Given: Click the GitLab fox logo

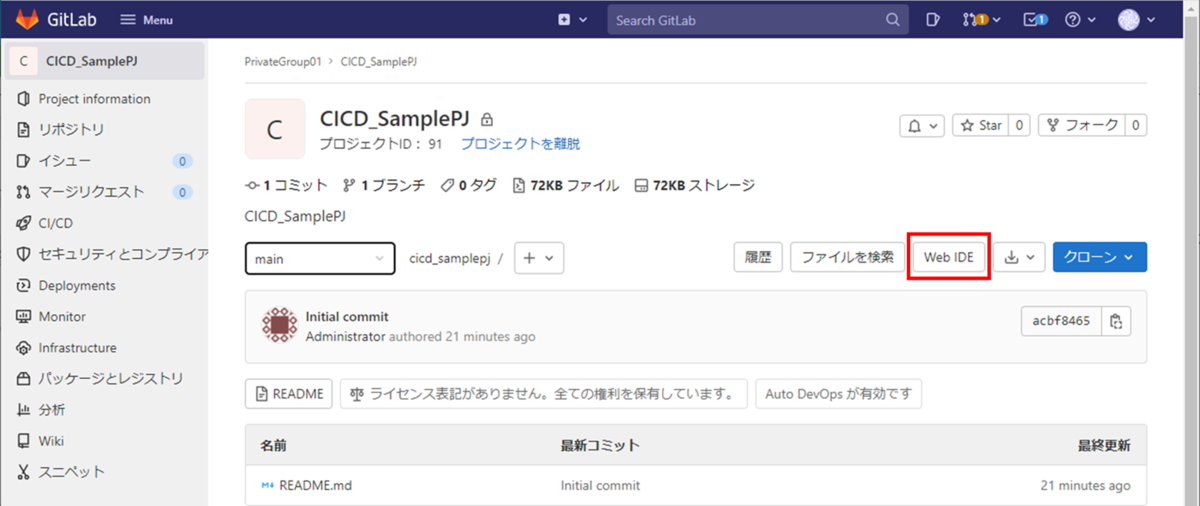Looking at the screenshot, I should click(x=29, y=19).
